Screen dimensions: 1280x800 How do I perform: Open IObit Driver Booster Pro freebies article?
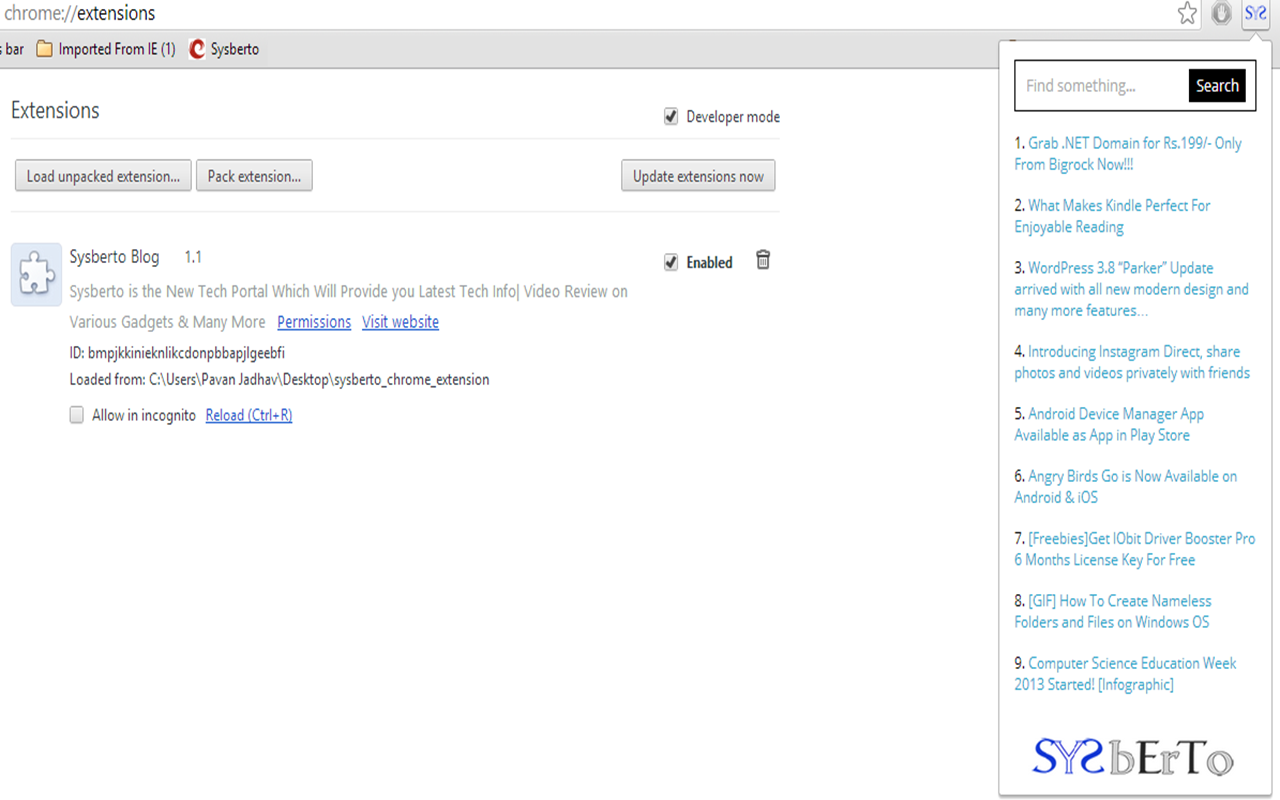1134,549
